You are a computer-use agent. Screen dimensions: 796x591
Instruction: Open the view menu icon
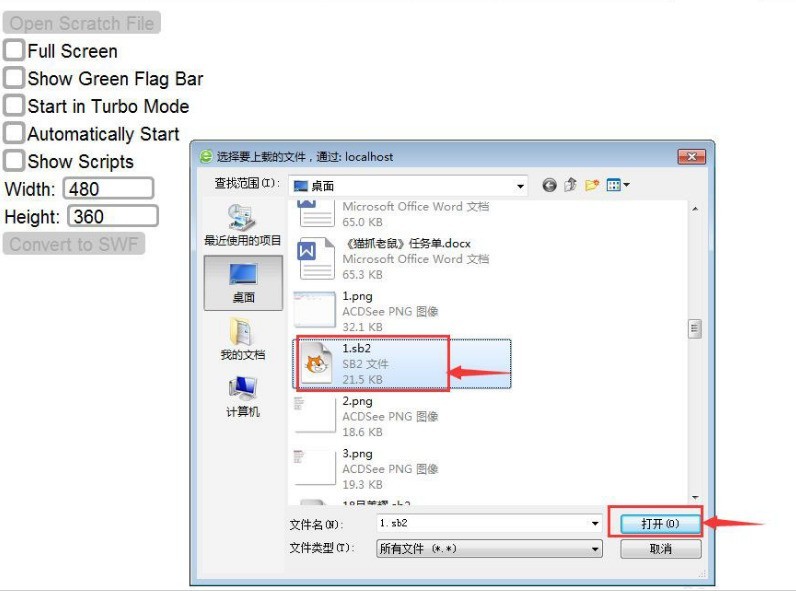[x=618, y=185]
